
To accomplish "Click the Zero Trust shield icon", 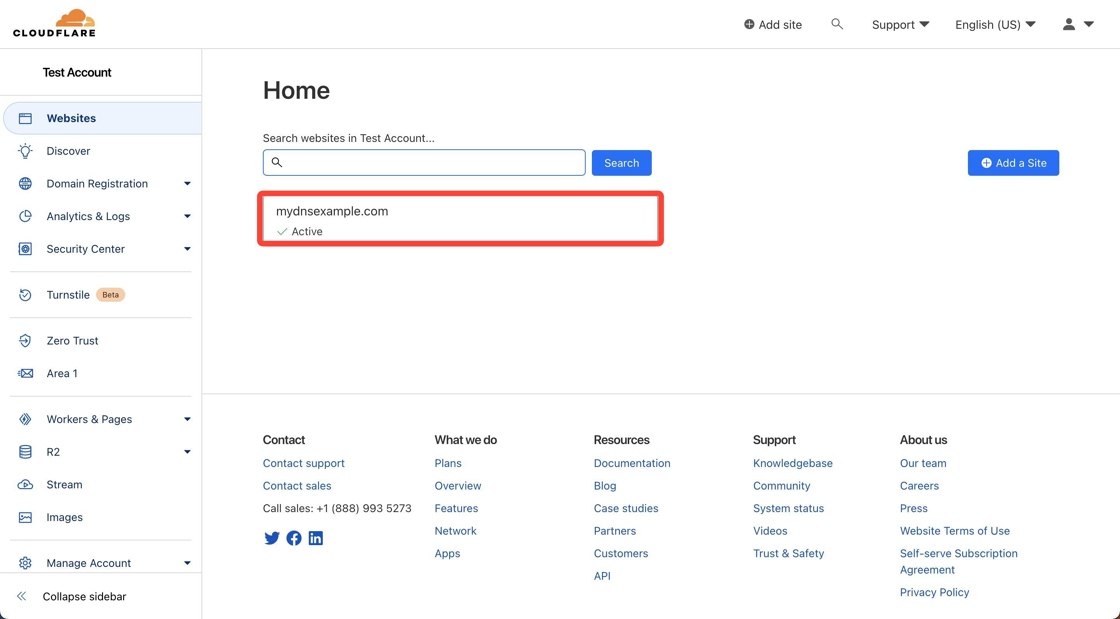I will [x=25, y=341].
